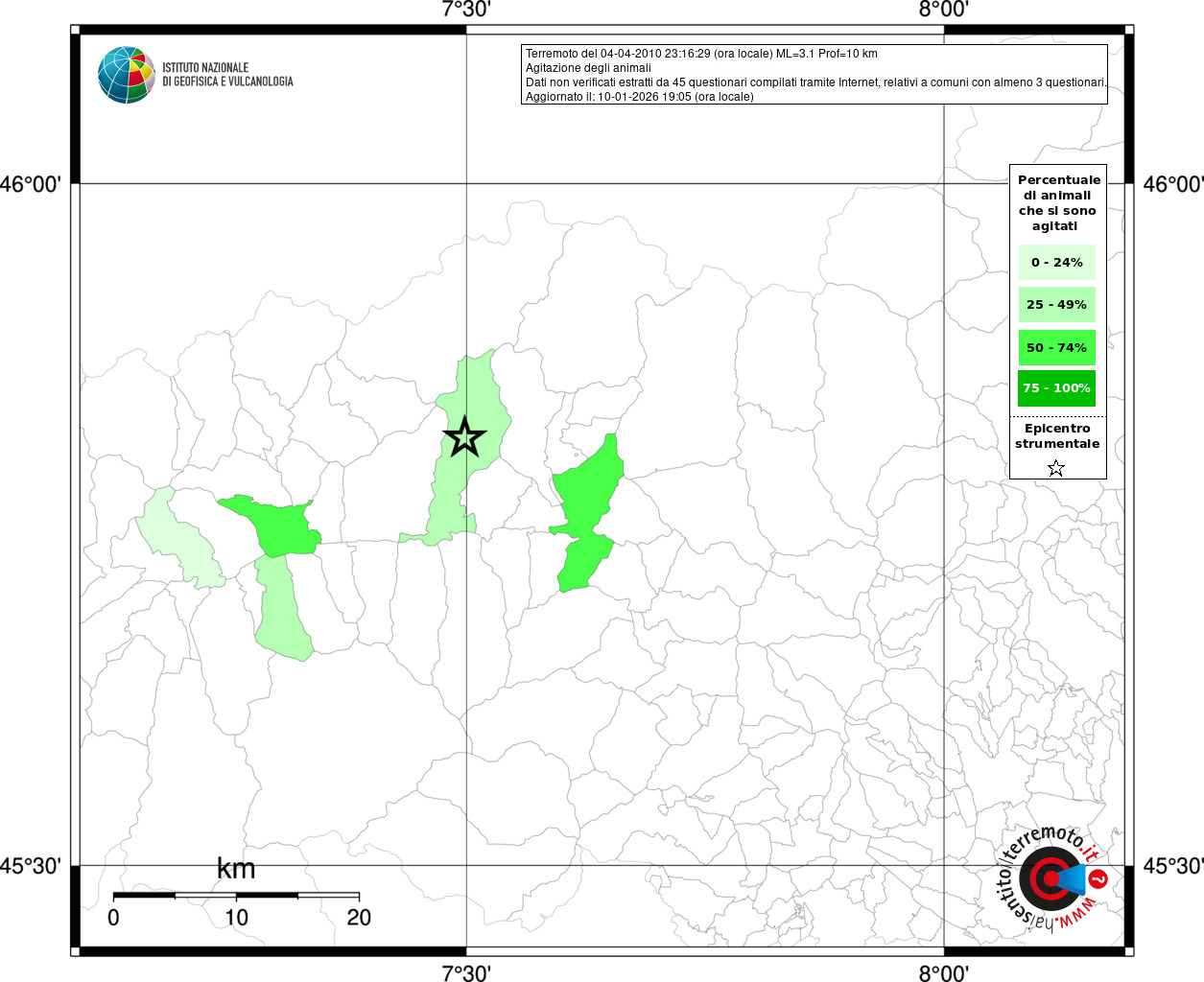Image resolution: width=1204 pixels, height=982 pixels.
Task: Select the 75 - 100% legend swatch
Action: (x=1056, y=388)
